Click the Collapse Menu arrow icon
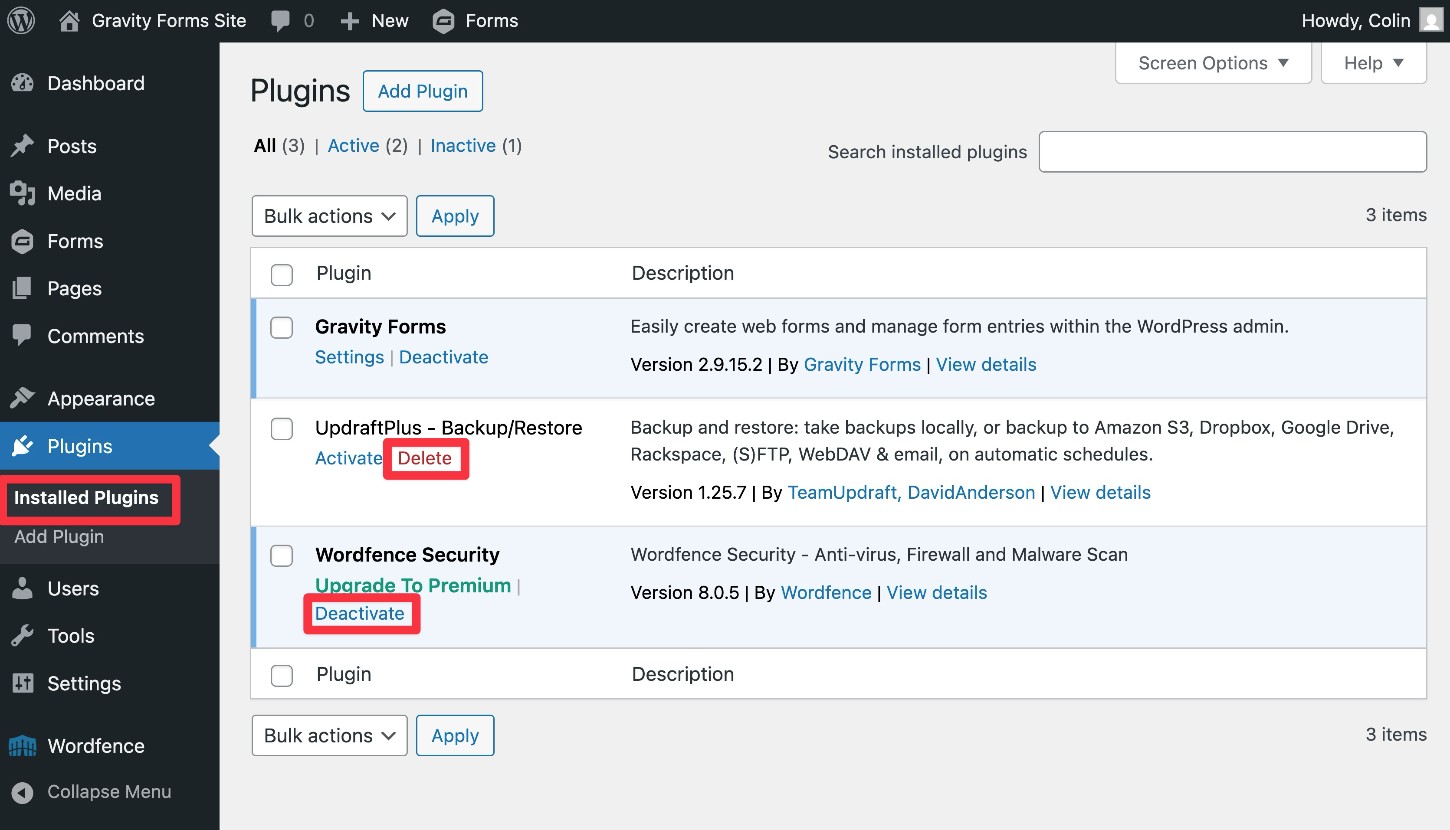This screenshot has height=830, width=1450. 22,792
